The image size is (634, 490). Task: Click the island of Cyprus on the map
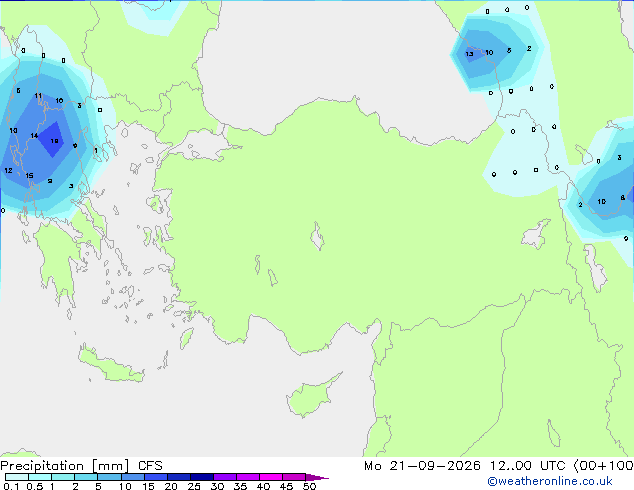311,397
